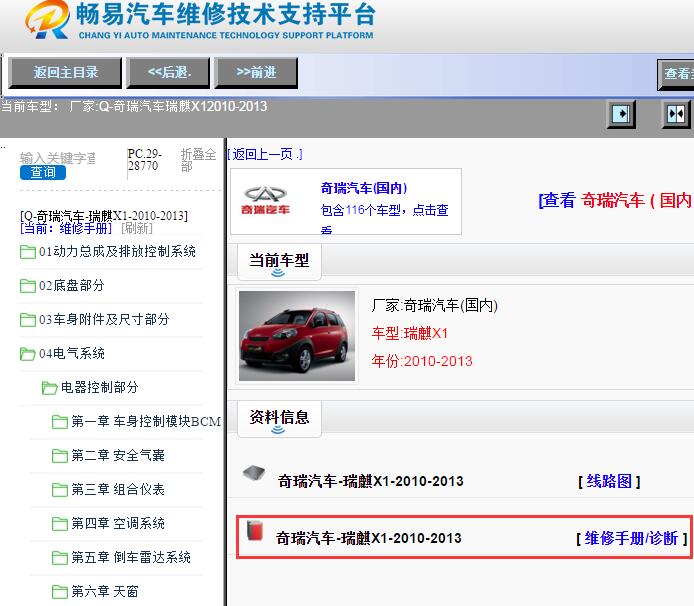
Task: Open 第四章 空调系统 chapter
Action: coord(118,524)
